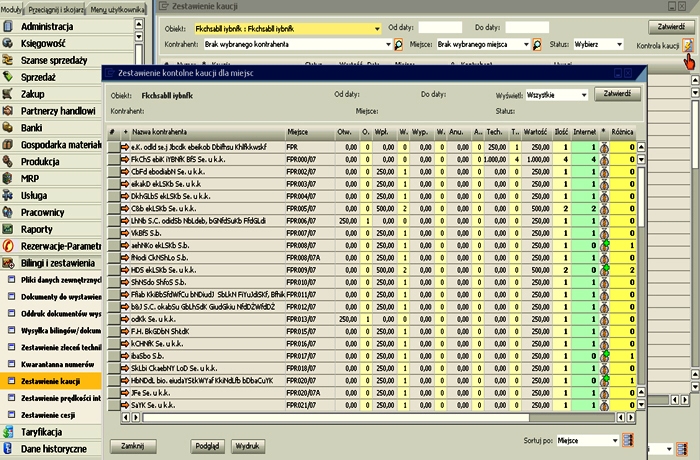This screenshot has height=460, width=700.
Task: Click the Internet column header
Action: (584, 132)
